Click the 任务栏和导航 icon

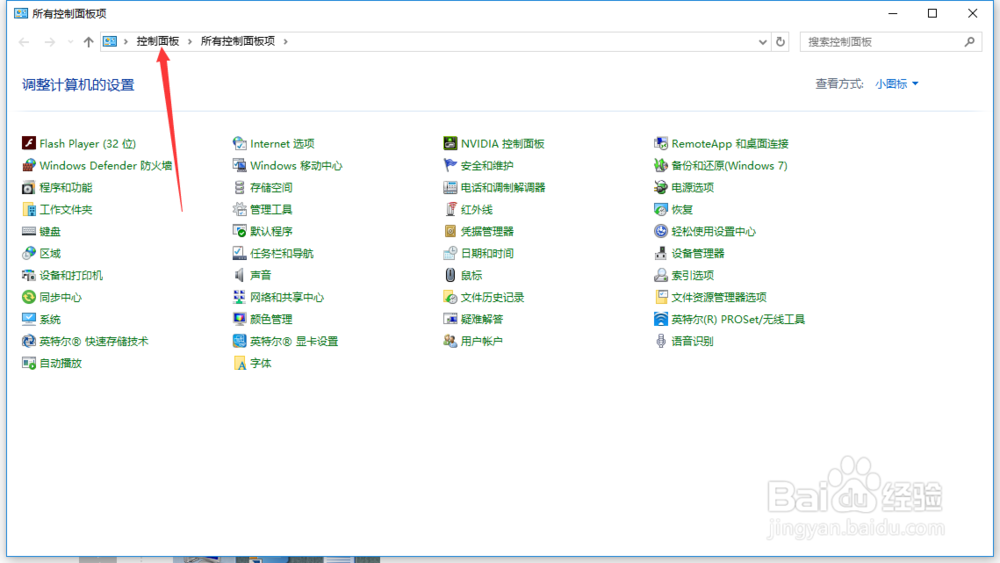pyautogui.click(x=239, y=254)
